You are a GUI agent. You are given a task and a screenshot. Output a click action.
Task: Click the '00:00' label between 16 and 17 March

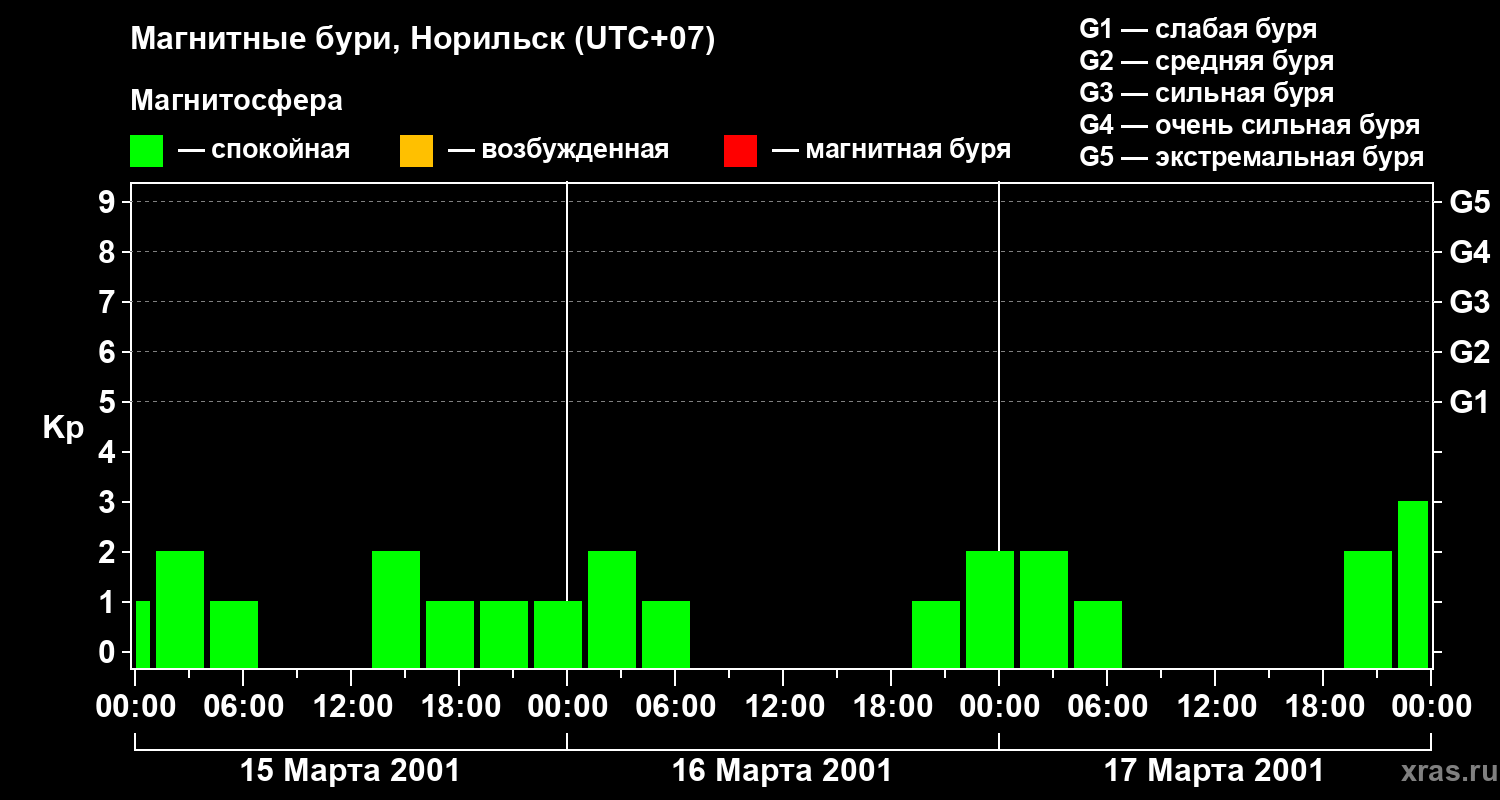point(999,707)
